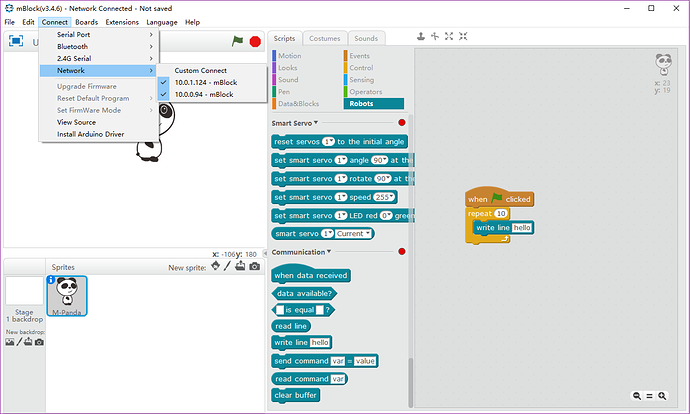
Task: Click blocks palette vertical scrollbar
Action: 411,382
